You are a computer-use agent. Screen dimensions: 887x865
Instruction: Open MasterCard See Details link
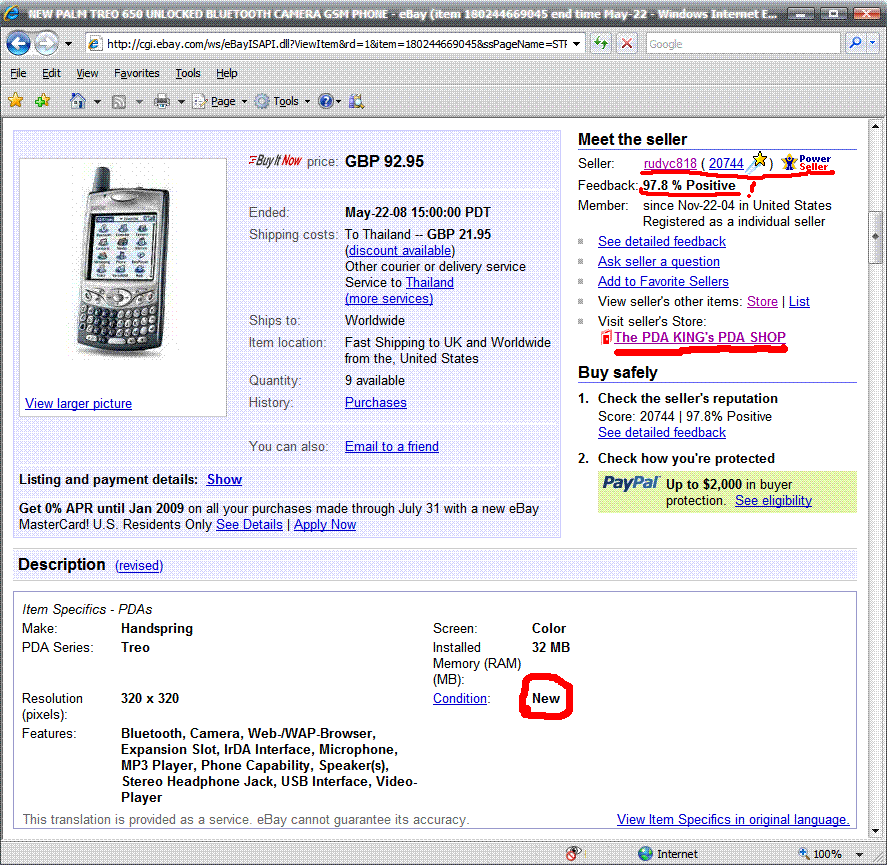click(x=249, y=524)
